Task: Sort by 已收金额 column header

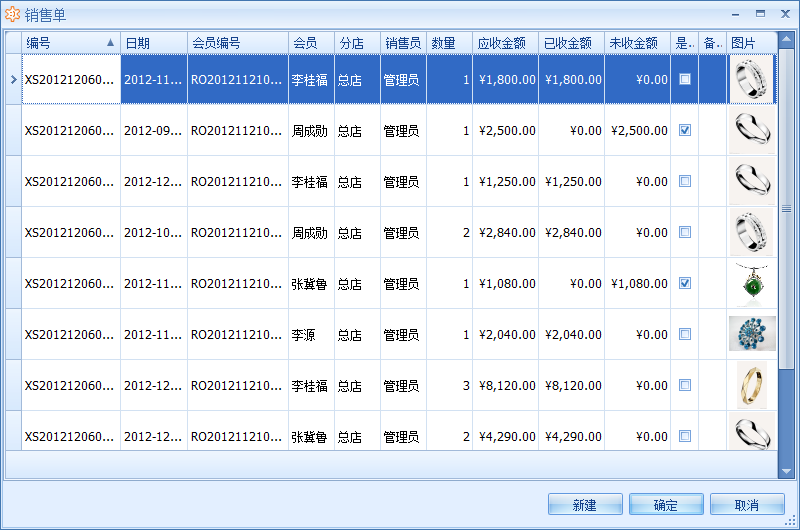Action: click(x=571, y=43)
